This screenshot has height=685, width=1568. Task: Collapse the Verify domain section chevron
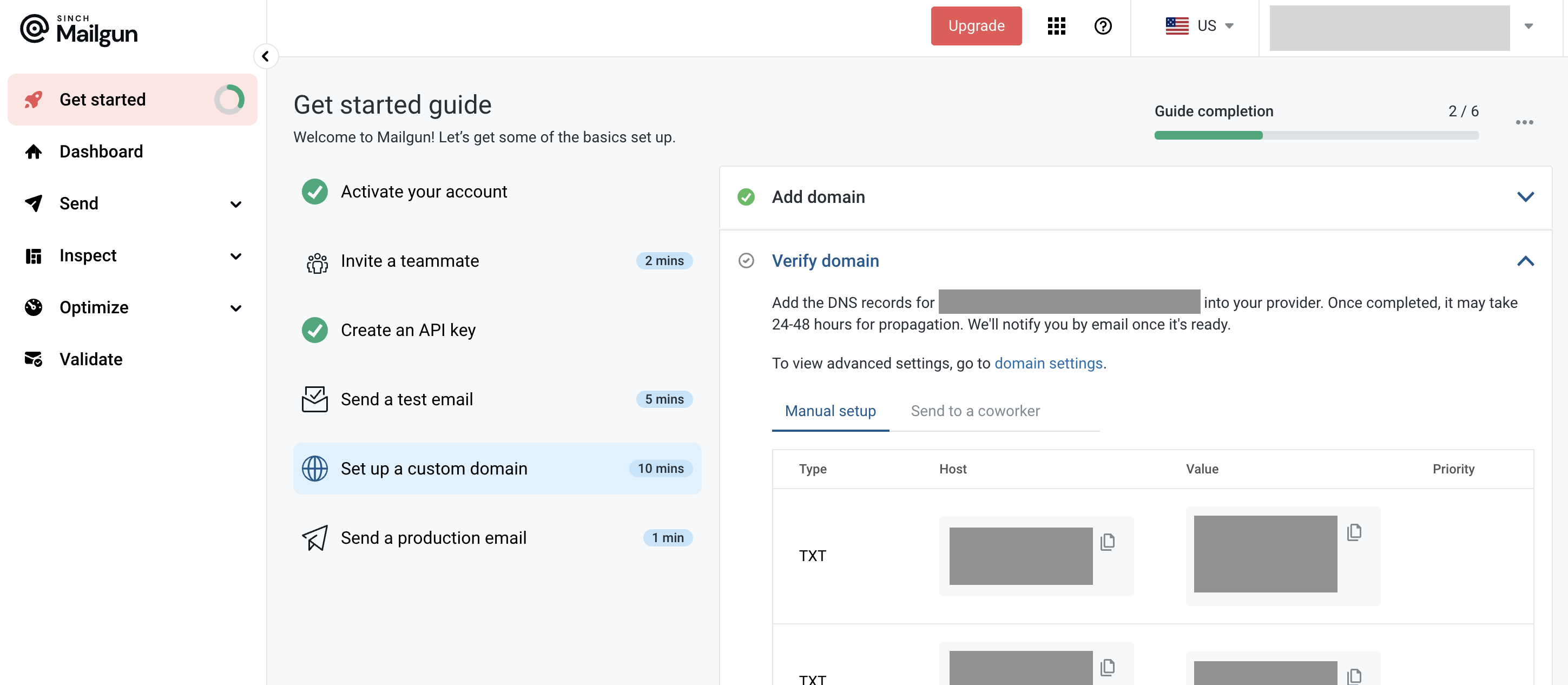point(1525,261)
